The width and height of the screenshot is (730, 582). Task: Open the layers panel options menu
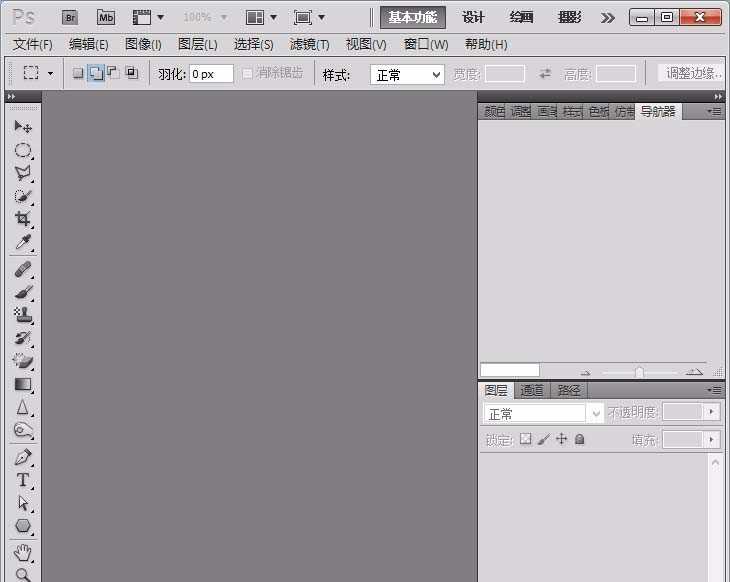(x=714, y=390)
